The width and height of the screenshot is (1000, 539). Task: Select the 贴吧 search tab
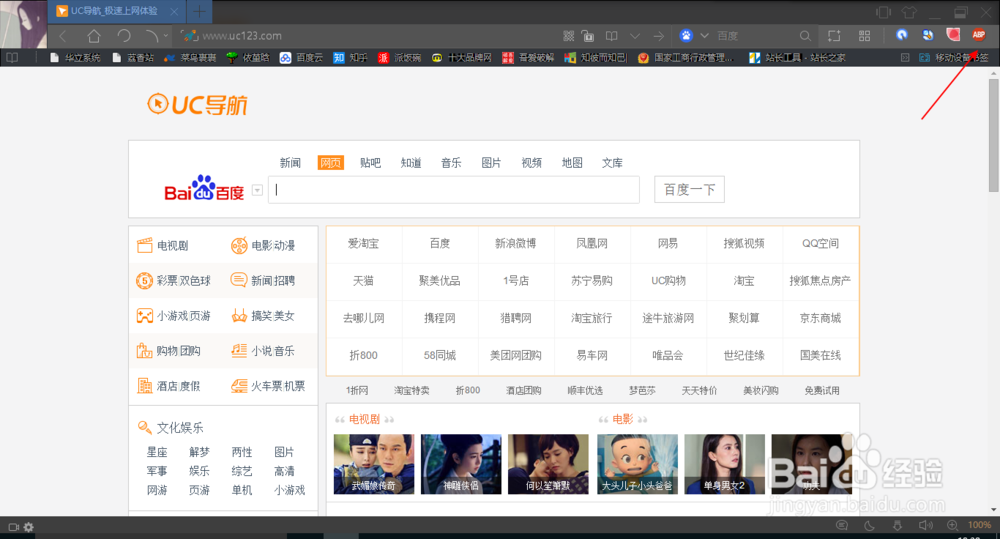[x=370, y=163]
